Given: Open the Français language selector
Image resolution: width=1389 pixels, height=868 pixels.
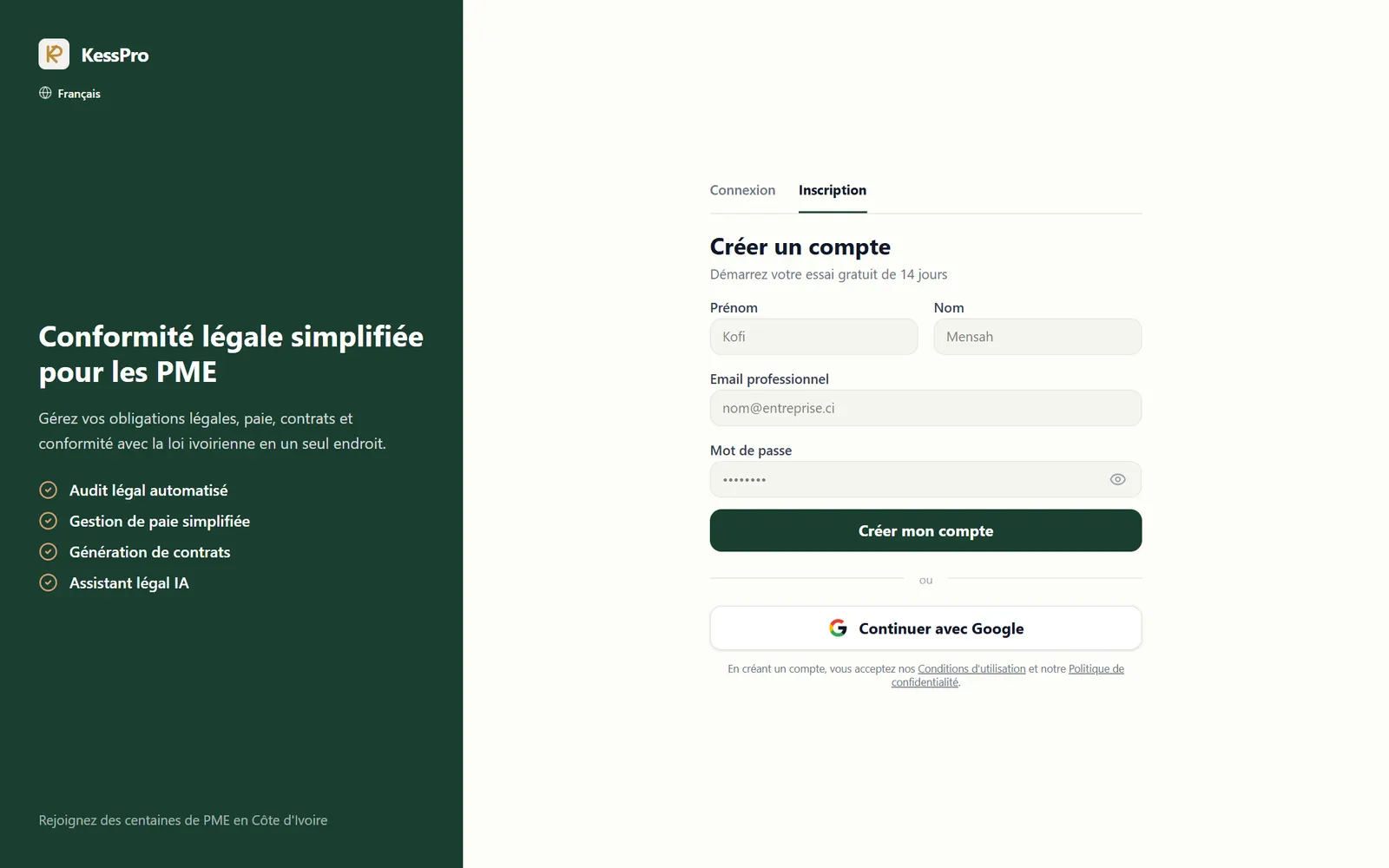Looking at the screenshot, I should [x=69, y=93].
